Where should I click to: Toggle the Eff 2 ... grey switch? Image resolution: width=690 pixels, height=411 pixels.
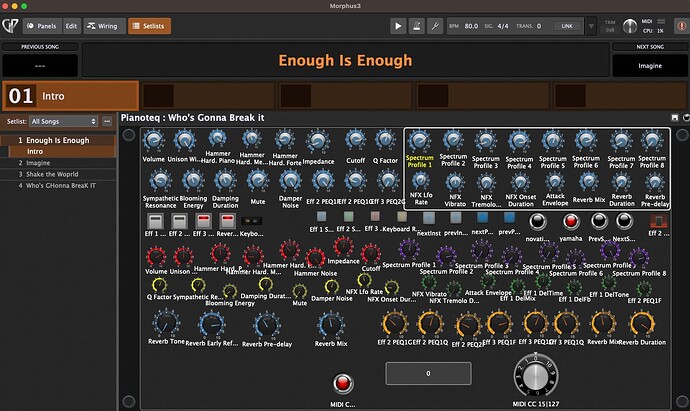pyautogui.click(x=179, y=221)
